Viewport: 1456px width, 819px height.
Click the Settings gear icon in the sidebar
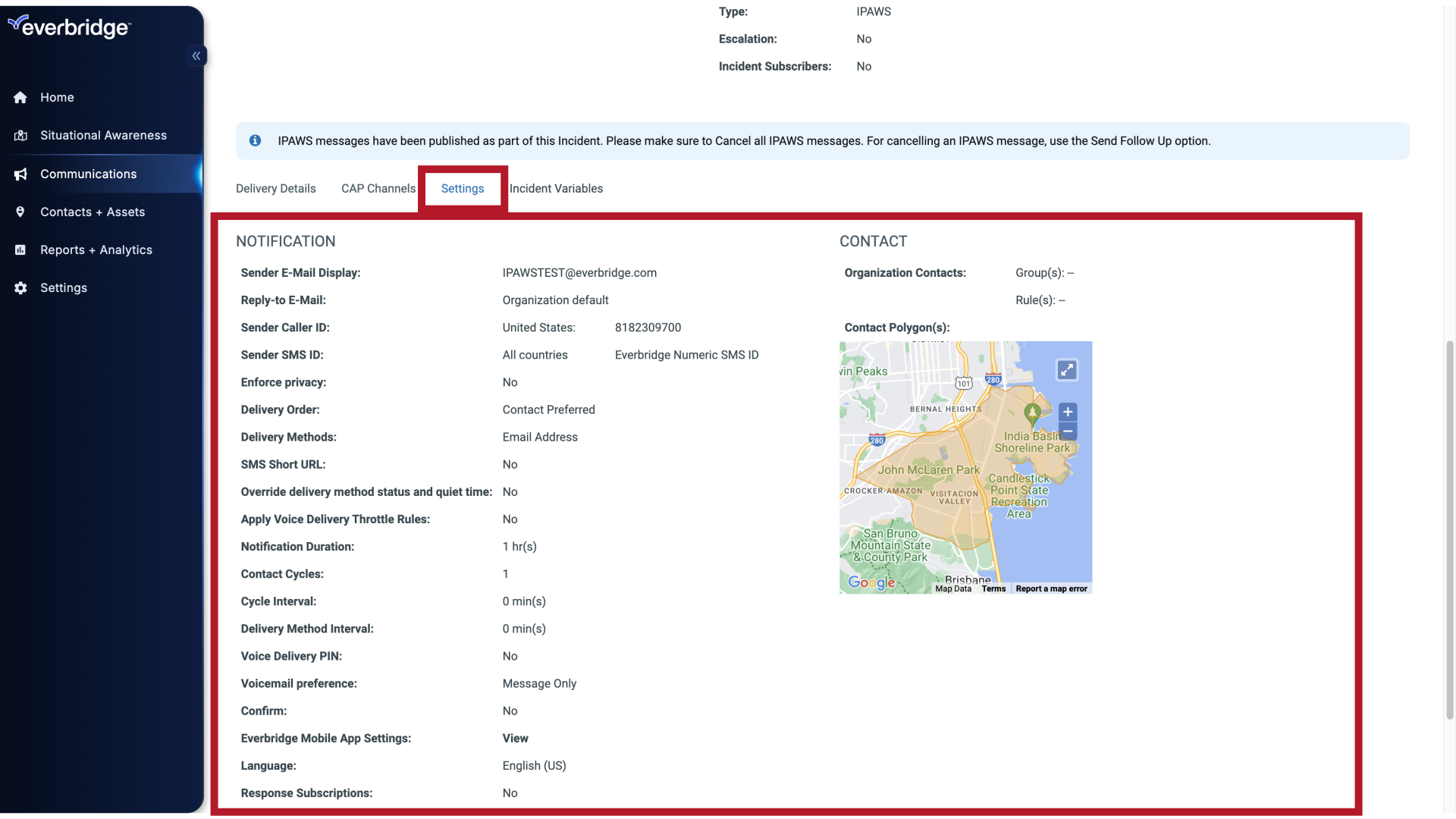tap(20, 288)
